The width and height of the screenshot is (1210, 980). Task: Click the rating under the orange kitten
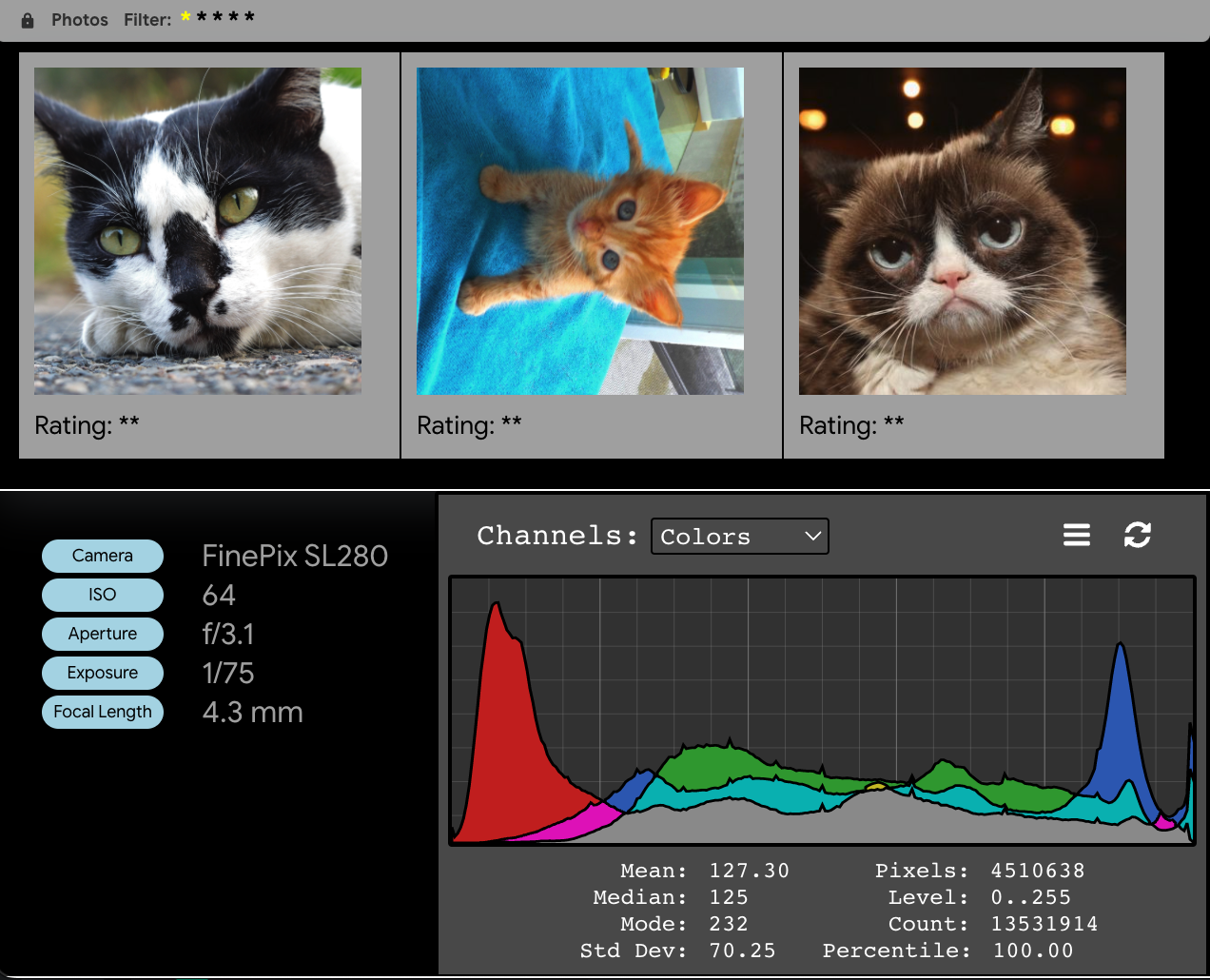click(469, 425)
